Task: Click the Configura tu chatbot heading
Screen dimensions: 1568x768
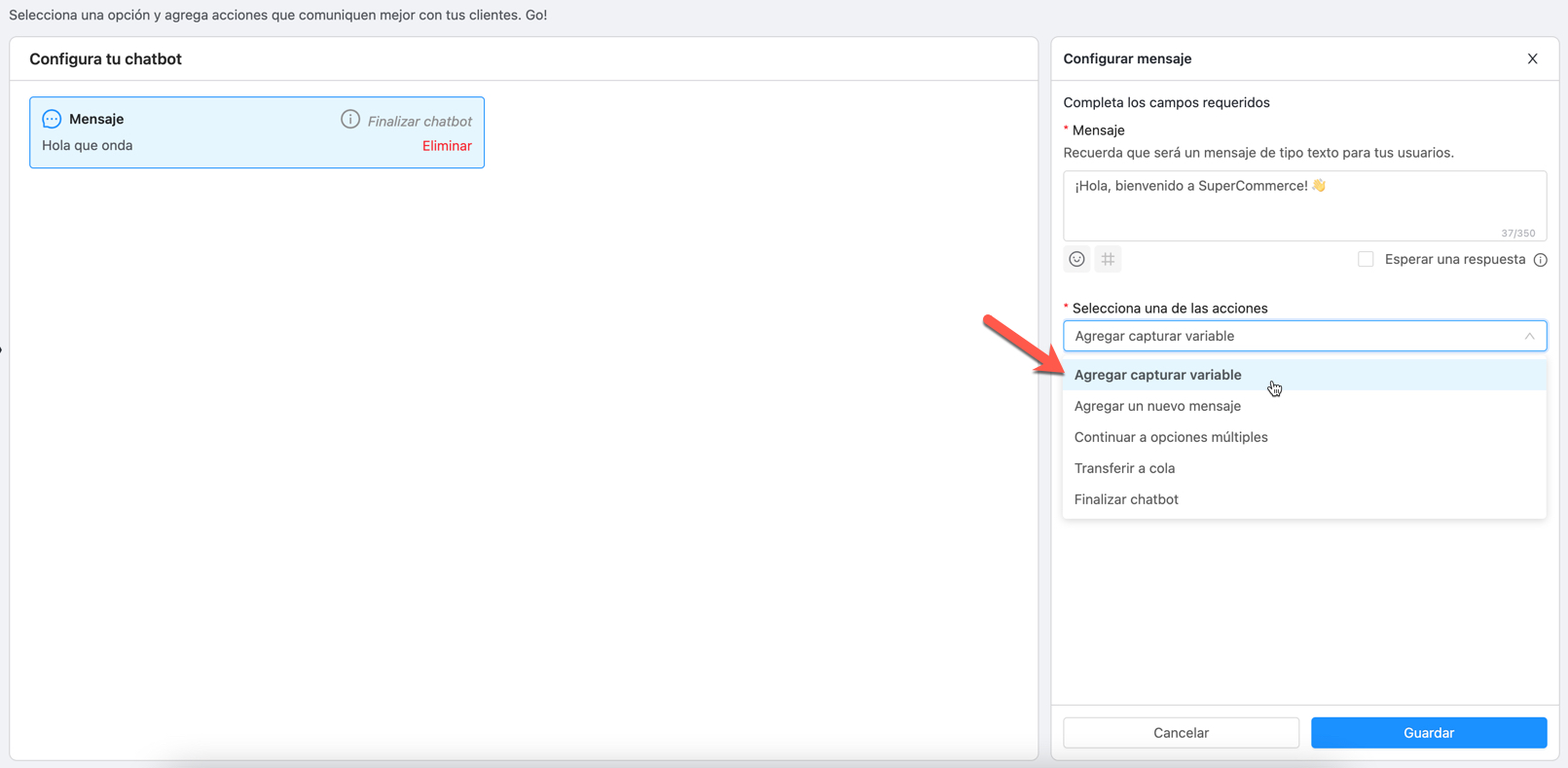Action: pyautogui.click(x=105, y=58)
